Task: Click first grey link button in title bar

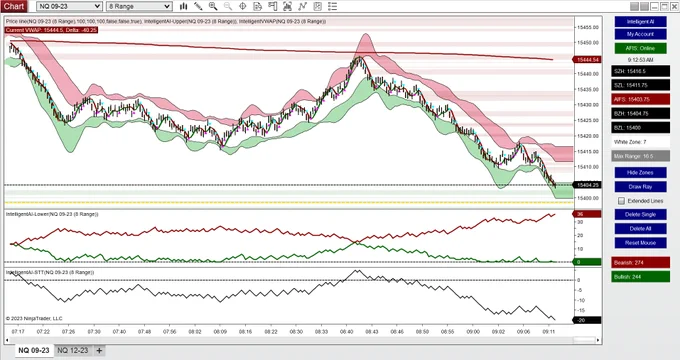Action: point(634,6)
